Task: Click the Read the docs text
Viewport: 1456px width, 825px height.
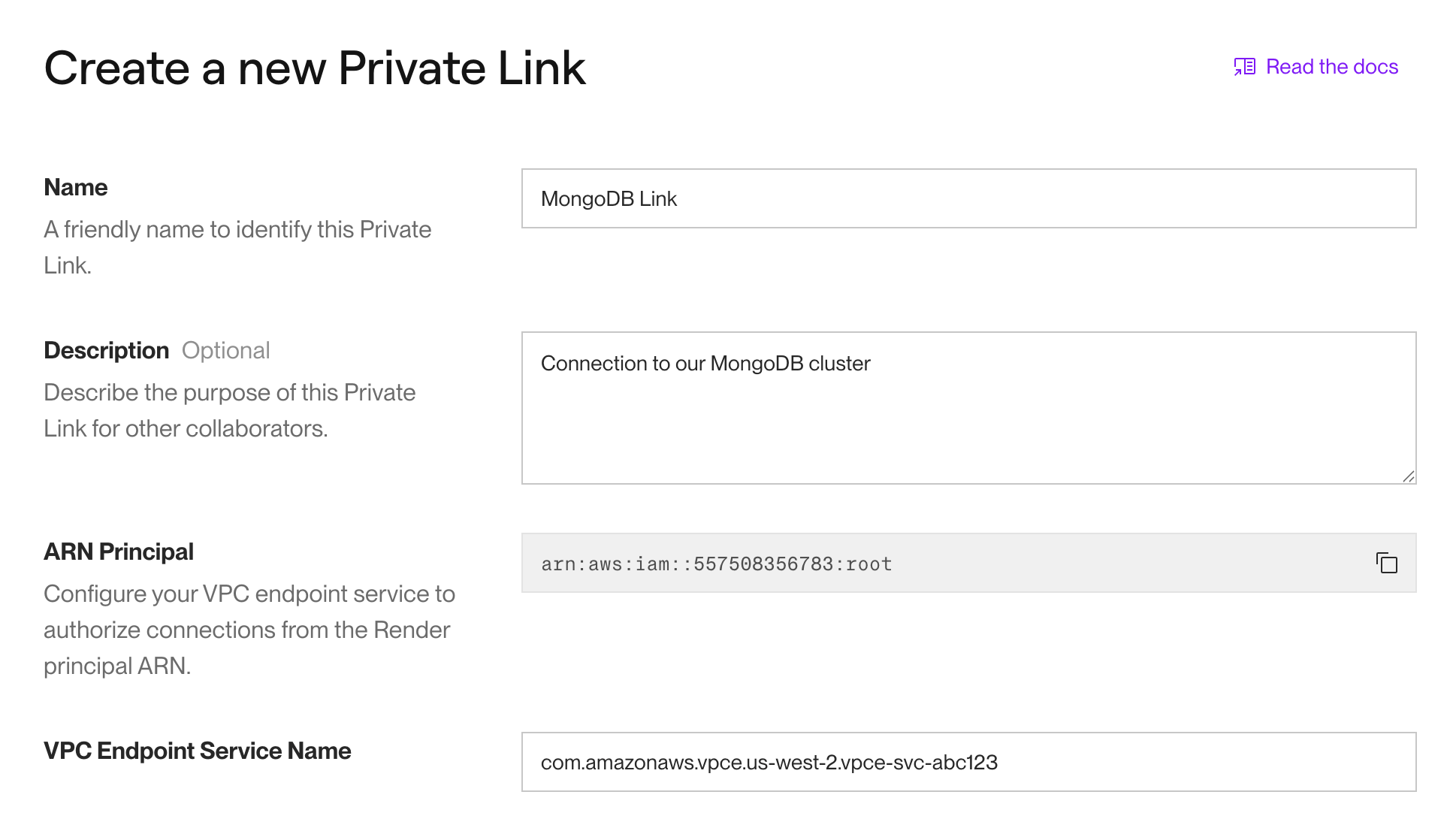Action: pyautogui.click(x=1332, y=67)
